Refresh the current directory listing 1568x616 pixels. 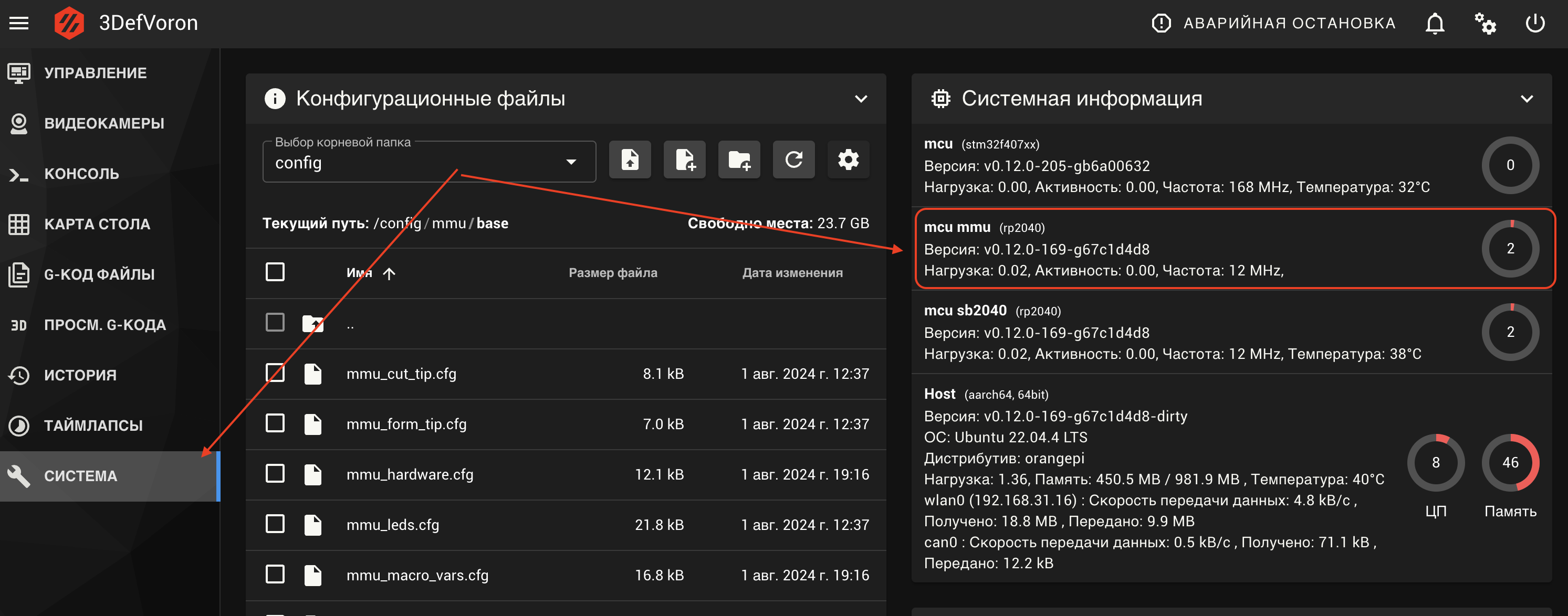pos(794,160)
